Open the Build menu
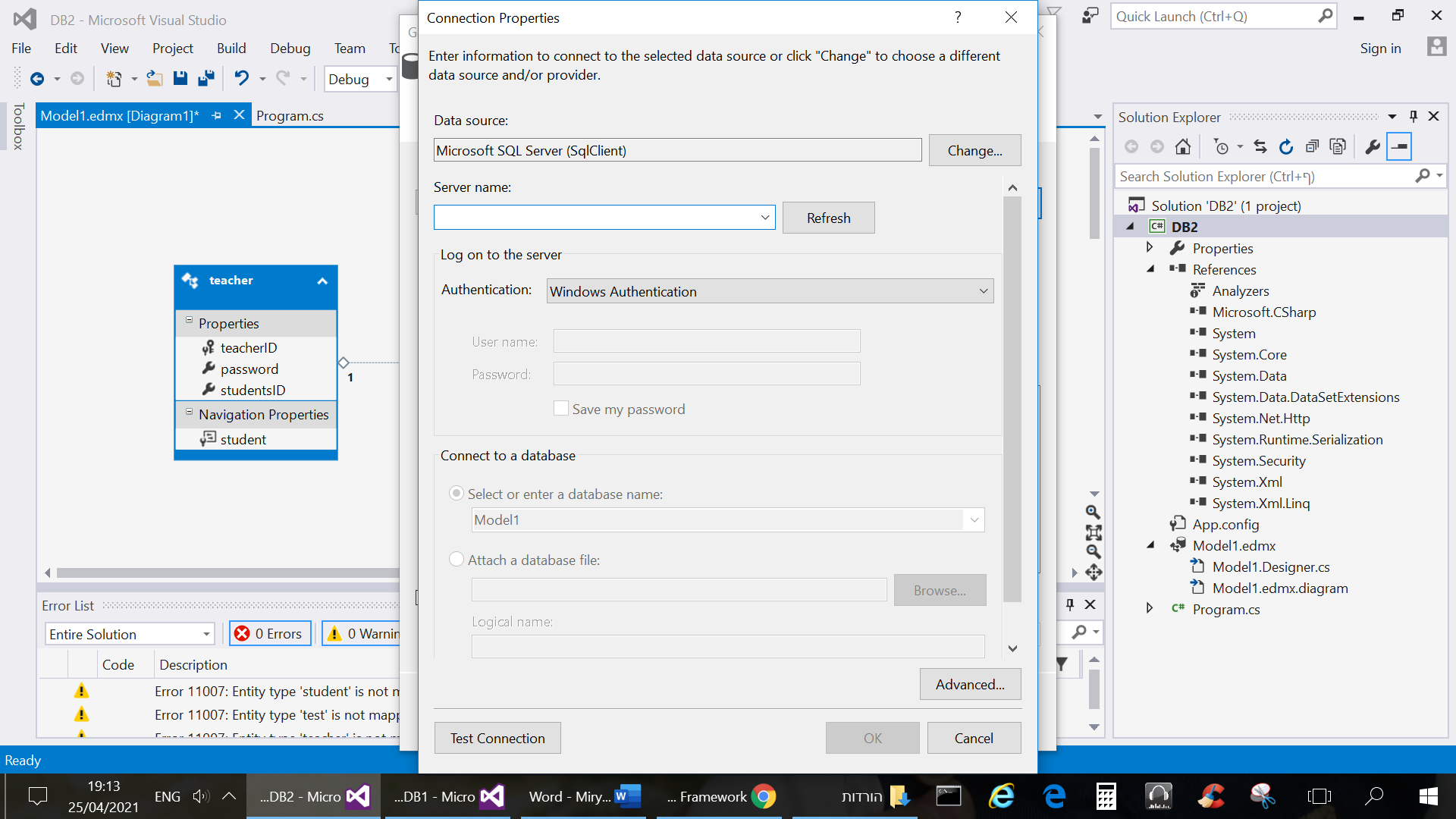The height and width of the screenshot is (819, 1456). [231, 49]
